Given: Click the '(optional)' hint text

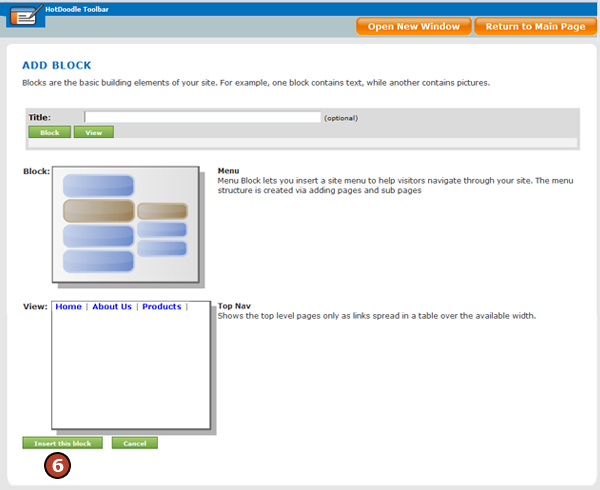Looking at the screenshot, I should click(x=341, y=118).
